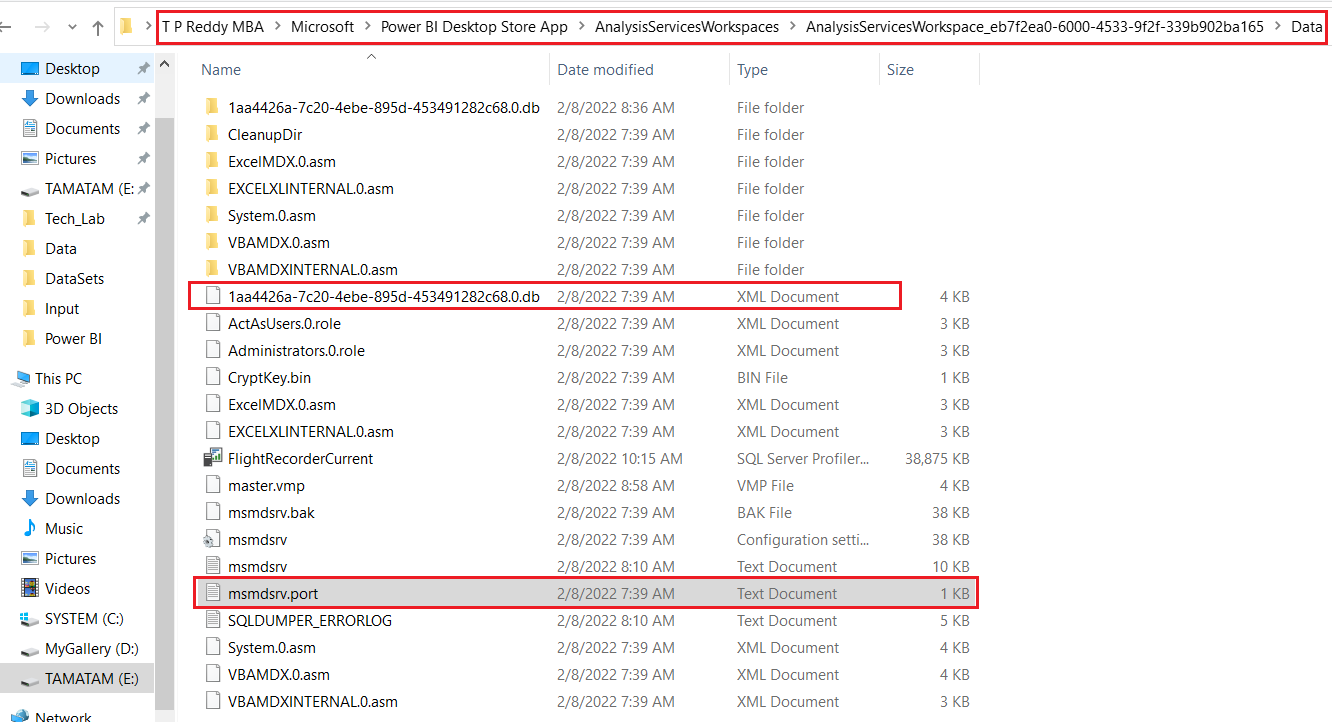Click VBAMDXINTERNAL.0.asm folder icon
Viewport: 1332px width, 722px height.
click(211, 269)
